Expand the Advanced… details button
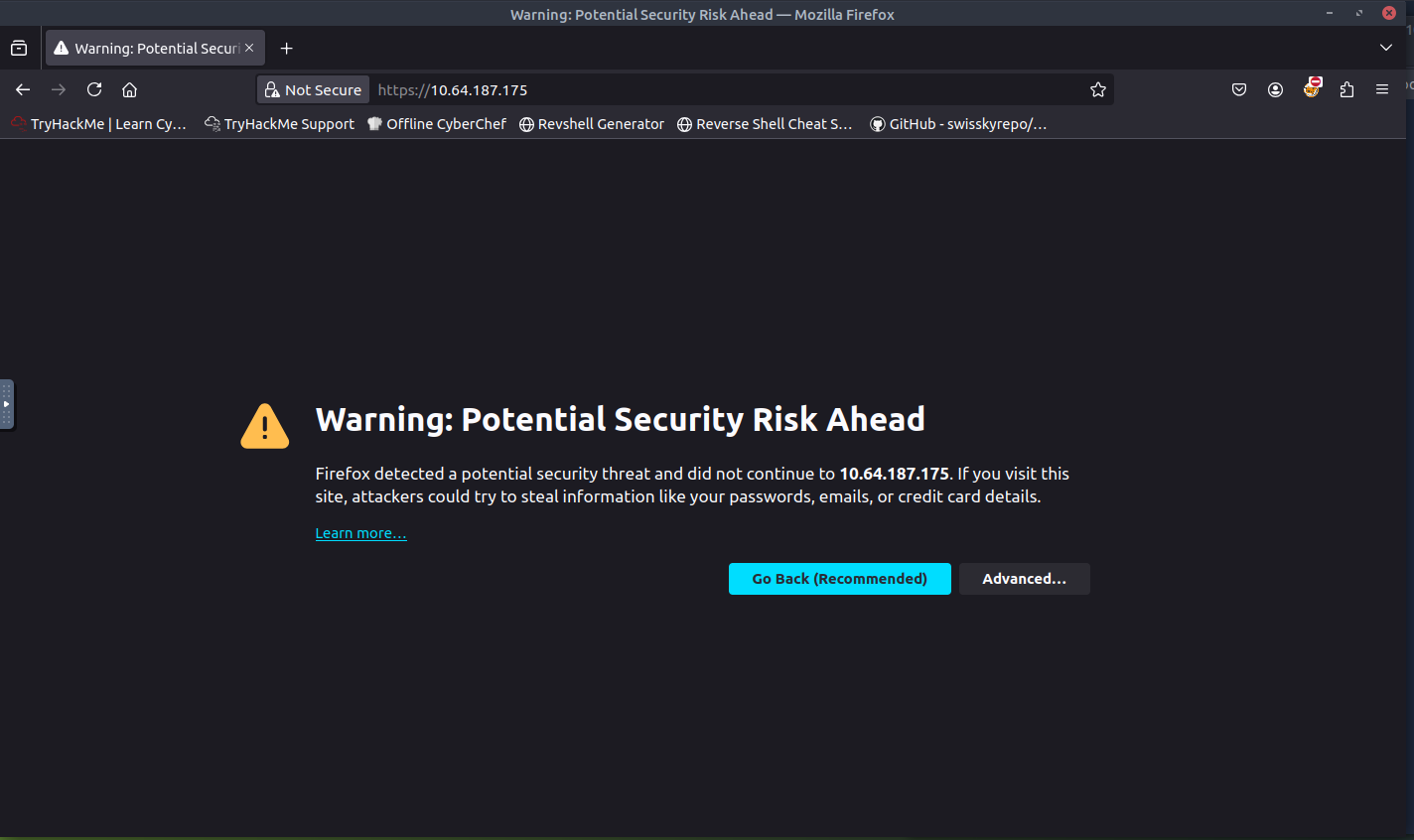This screenshot has height=840, width=1414. coord(1024,579)
